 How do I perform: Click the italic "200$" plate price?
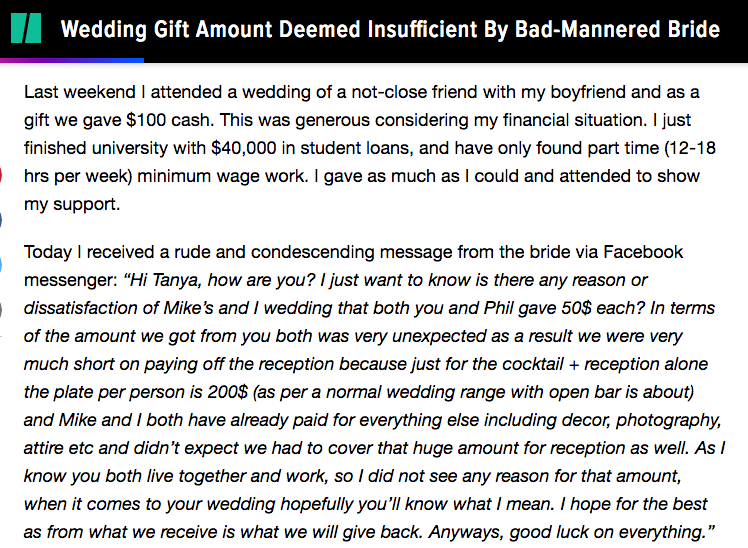[x=227, y=392]
